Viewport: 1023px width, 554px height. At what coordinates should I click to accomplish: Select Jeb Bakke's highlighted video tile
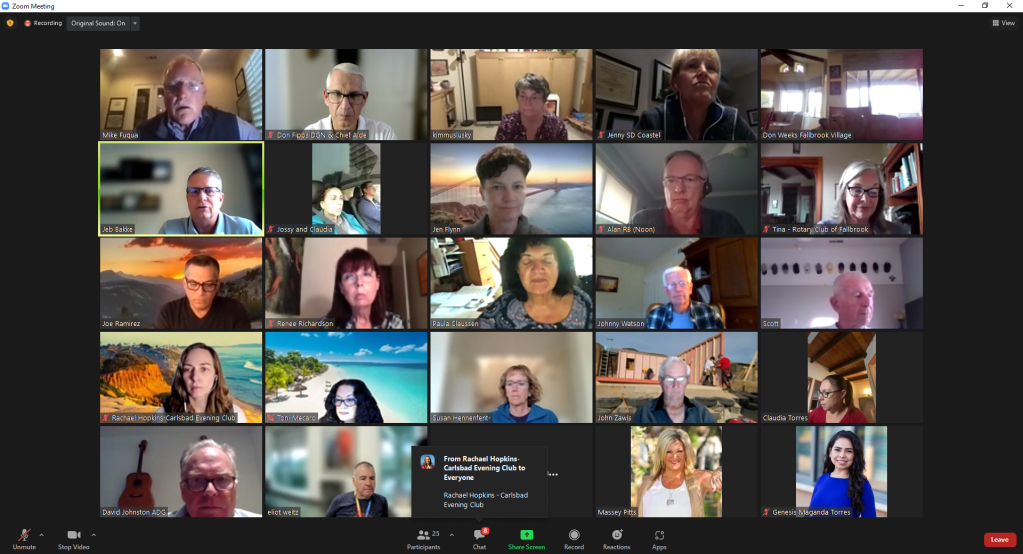coord(181,189)
